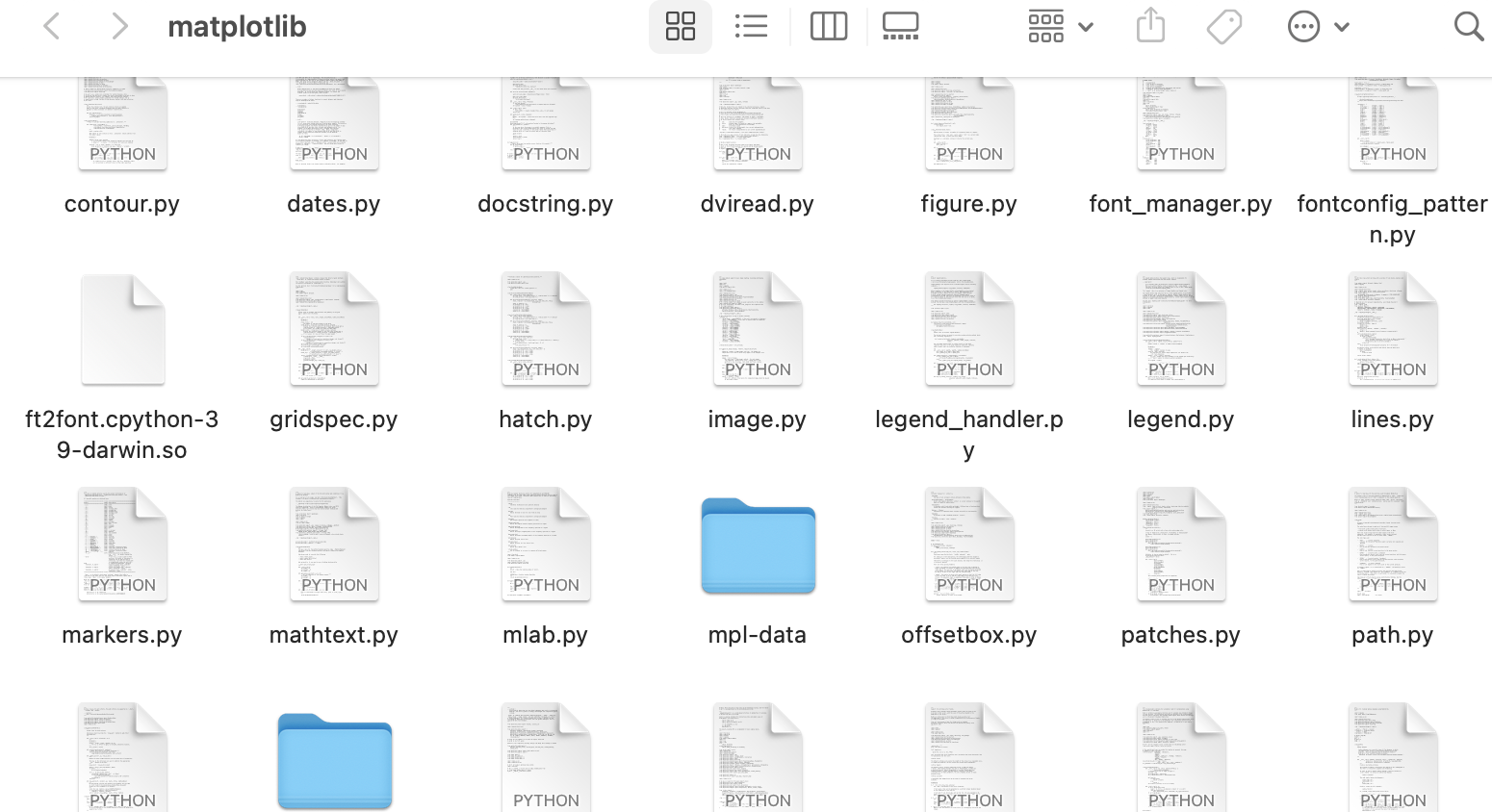The image size is (1492, 812).
Task: Select the legend_handler.py file icon
Action: coord(969,329)
